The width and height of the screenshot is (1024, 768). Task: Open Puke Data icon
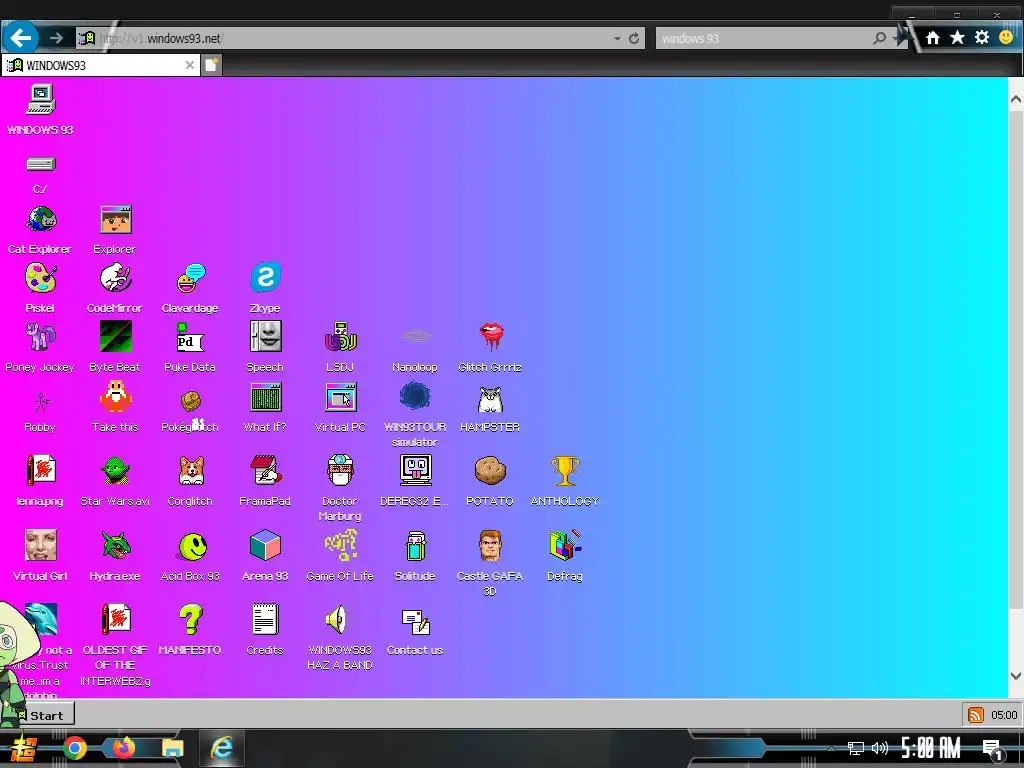click(191, 337)
